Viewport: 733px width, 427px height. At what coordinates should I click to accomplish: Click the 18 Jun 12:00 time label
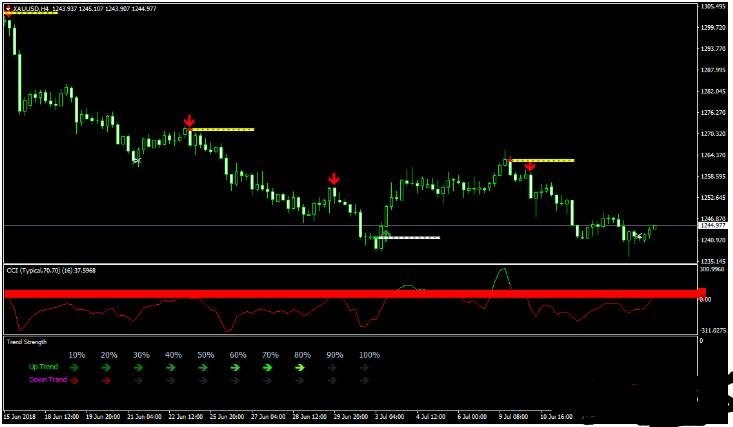pos(62,416)
